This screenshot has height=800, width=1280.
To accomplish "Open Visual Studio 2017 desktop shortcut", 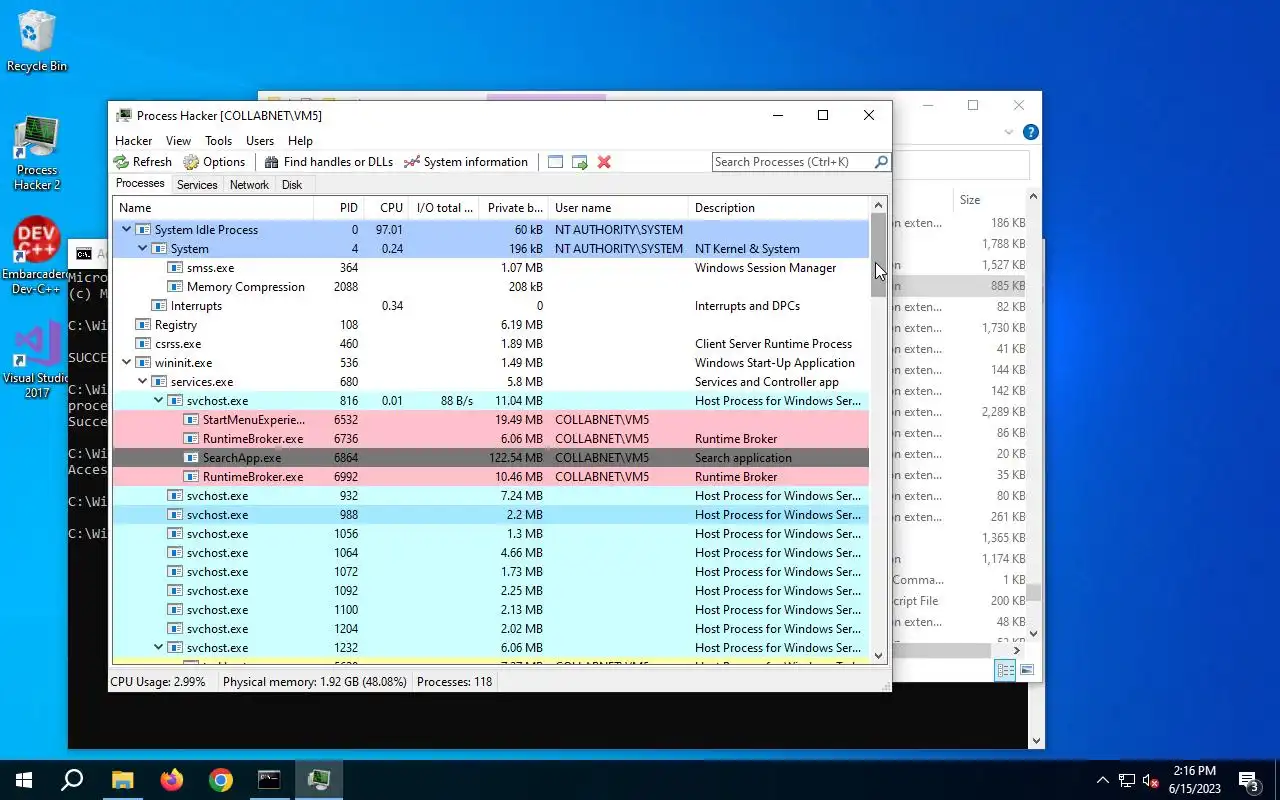I will 37,360.
